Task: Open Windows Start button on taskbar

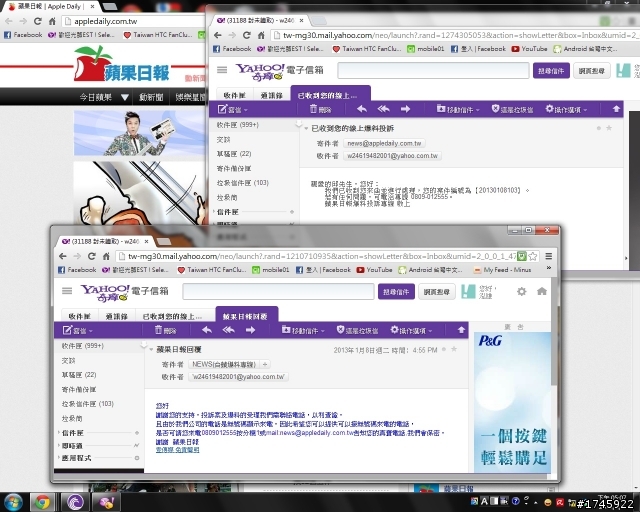Action: [13, 502]
